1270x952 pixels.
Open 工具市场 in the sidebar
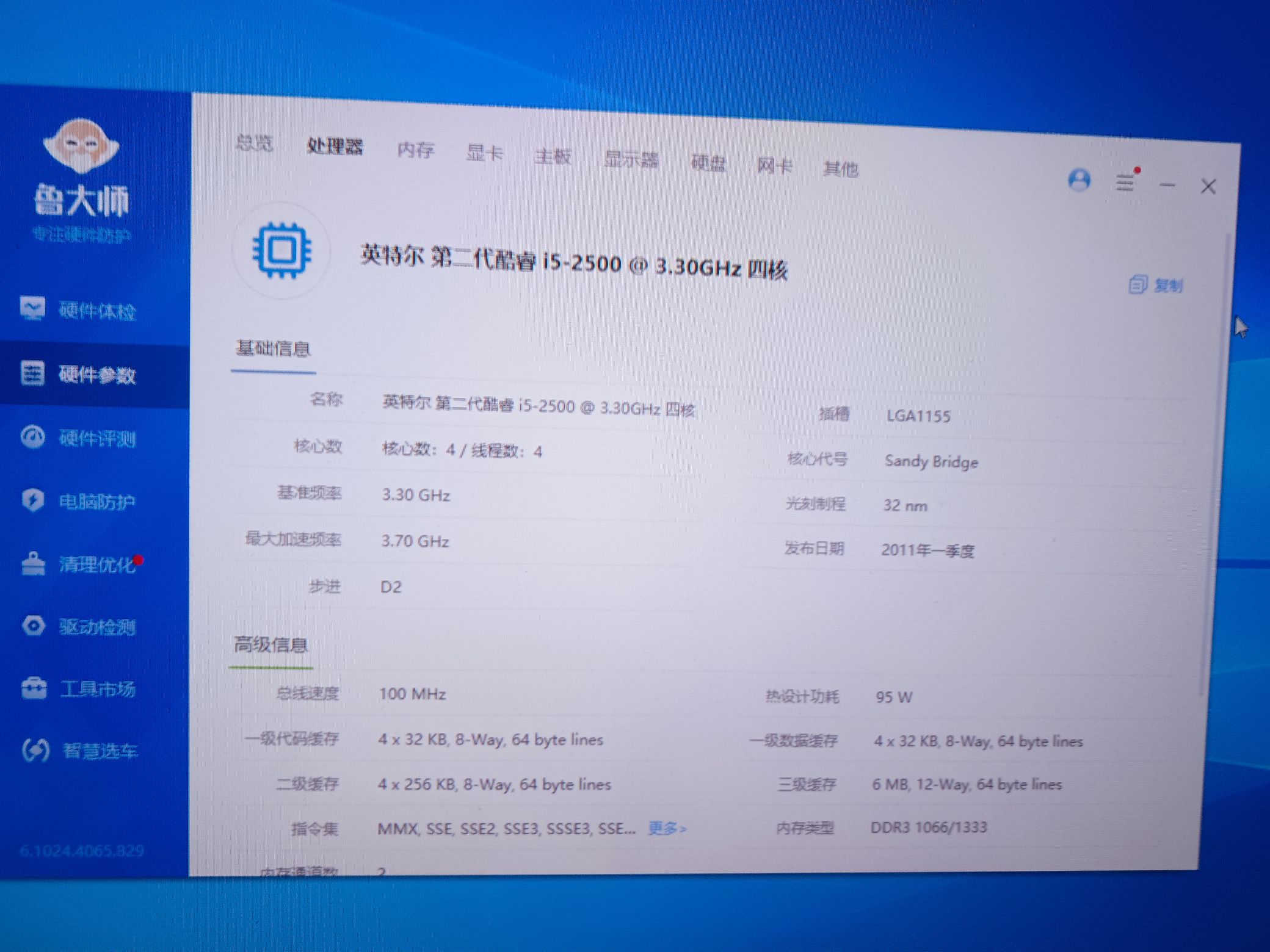(79, 689)
